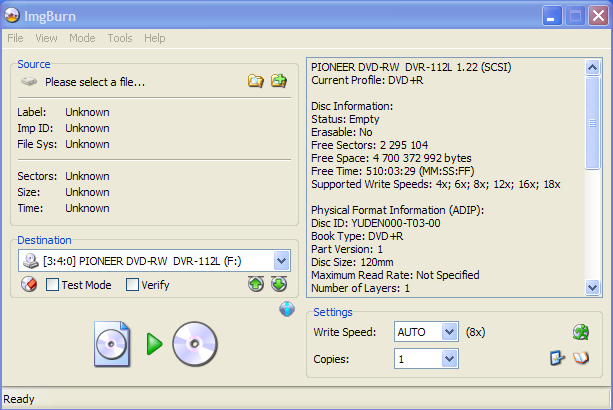The width and height of the screenshot is (613, 410).
Task: Click the gray drive icon beside file prompt
Action: pyautogui.click(x=29, y=81)
